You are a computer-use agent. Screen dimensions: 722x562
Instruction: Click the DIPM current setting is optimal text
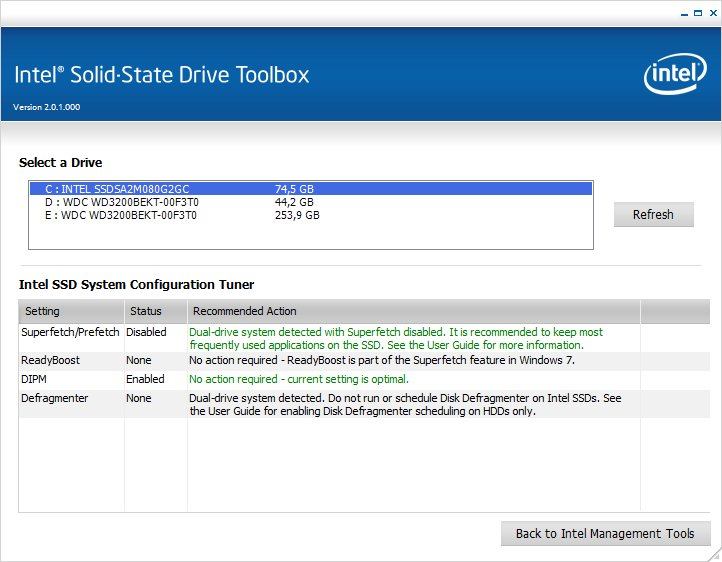(x=299, y=379)
